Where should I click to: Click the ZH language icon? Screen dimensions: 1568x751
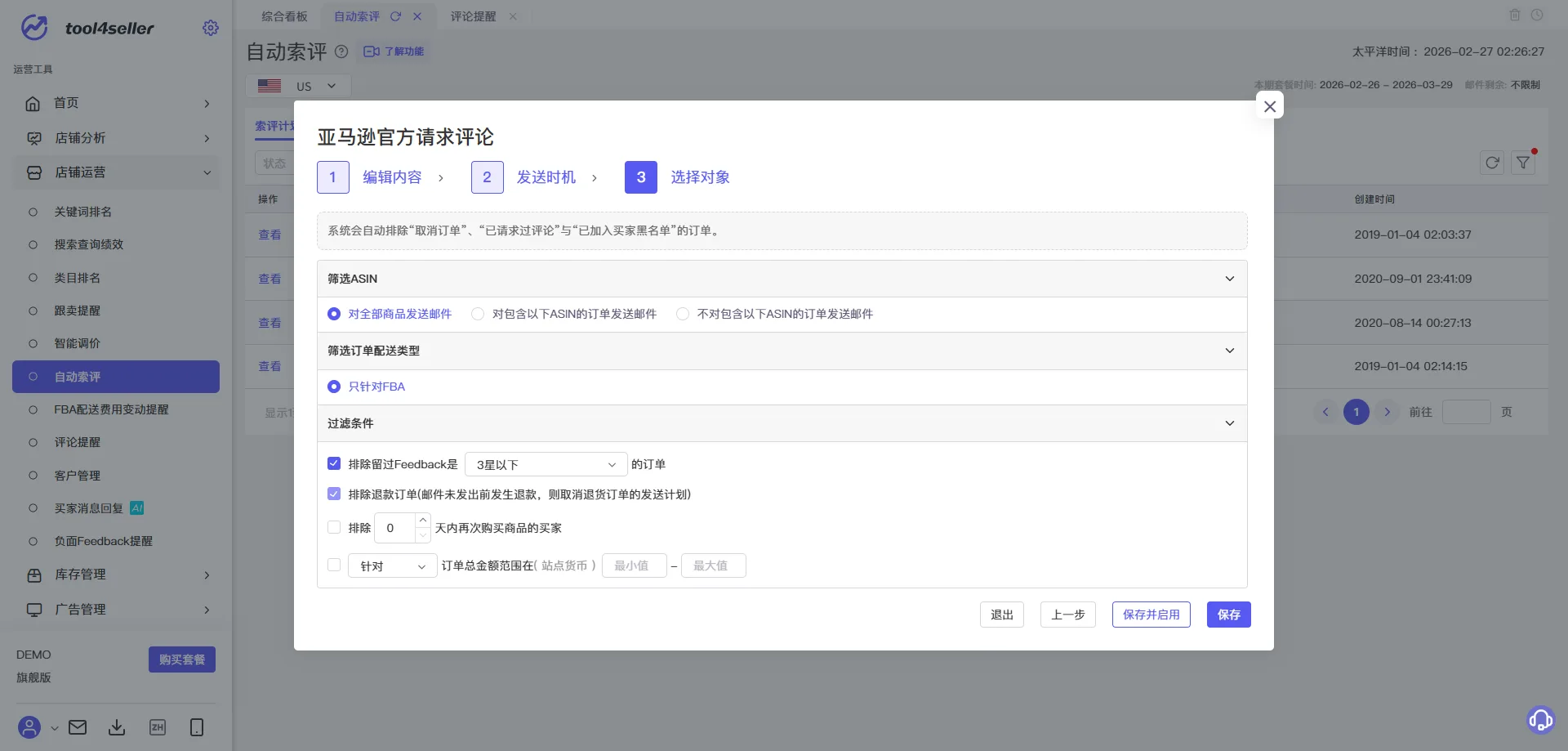coord(158,726)
